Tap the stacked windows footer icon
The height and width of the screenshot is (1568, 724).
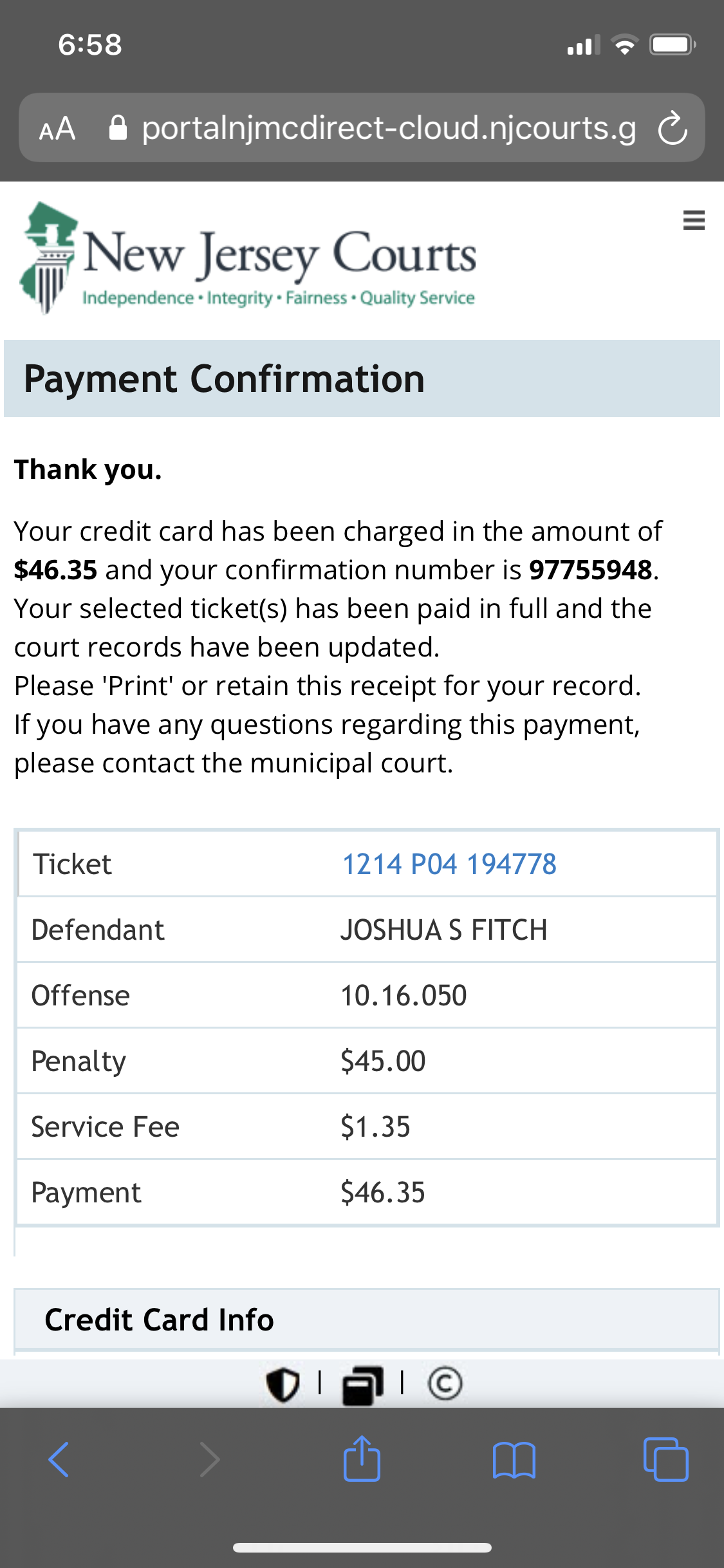[362, 1385]
